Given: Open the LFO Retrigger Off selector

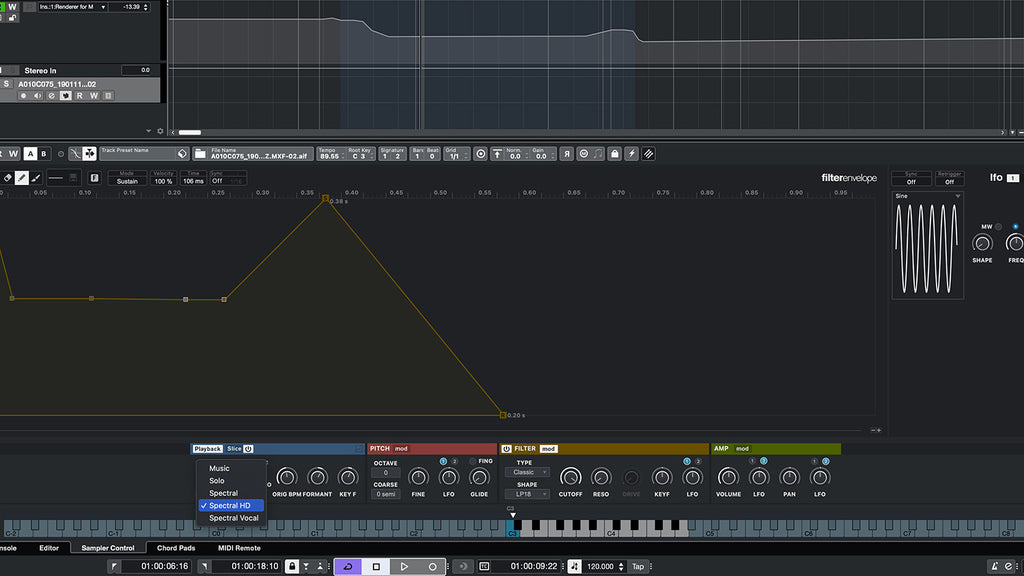Looking at the screenshot, I should point(950,178).
